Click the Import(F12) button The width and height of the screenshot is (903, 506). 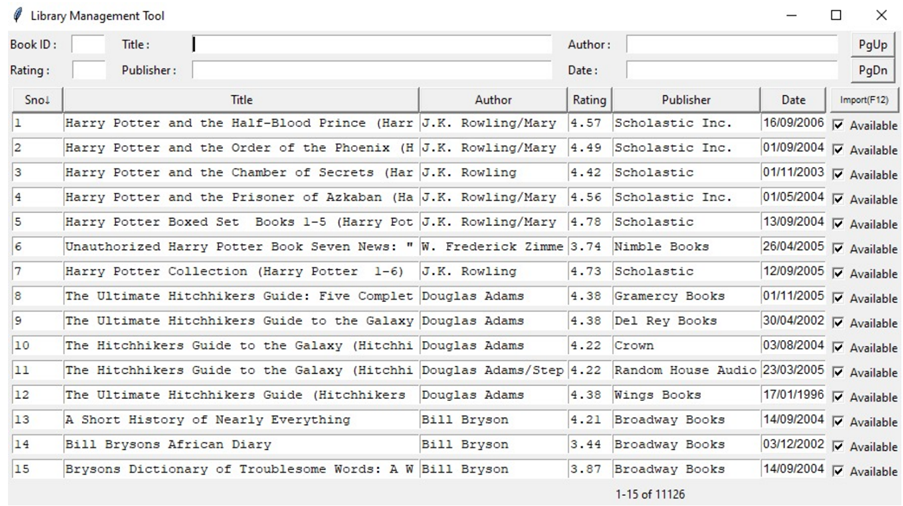[864, 100]
